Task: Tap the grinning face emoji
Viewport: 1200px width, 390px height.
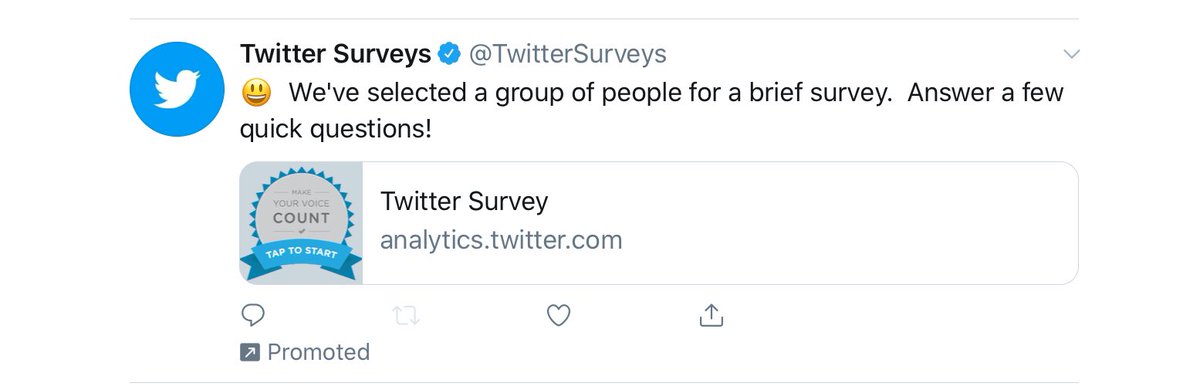Action: [257, 94]
